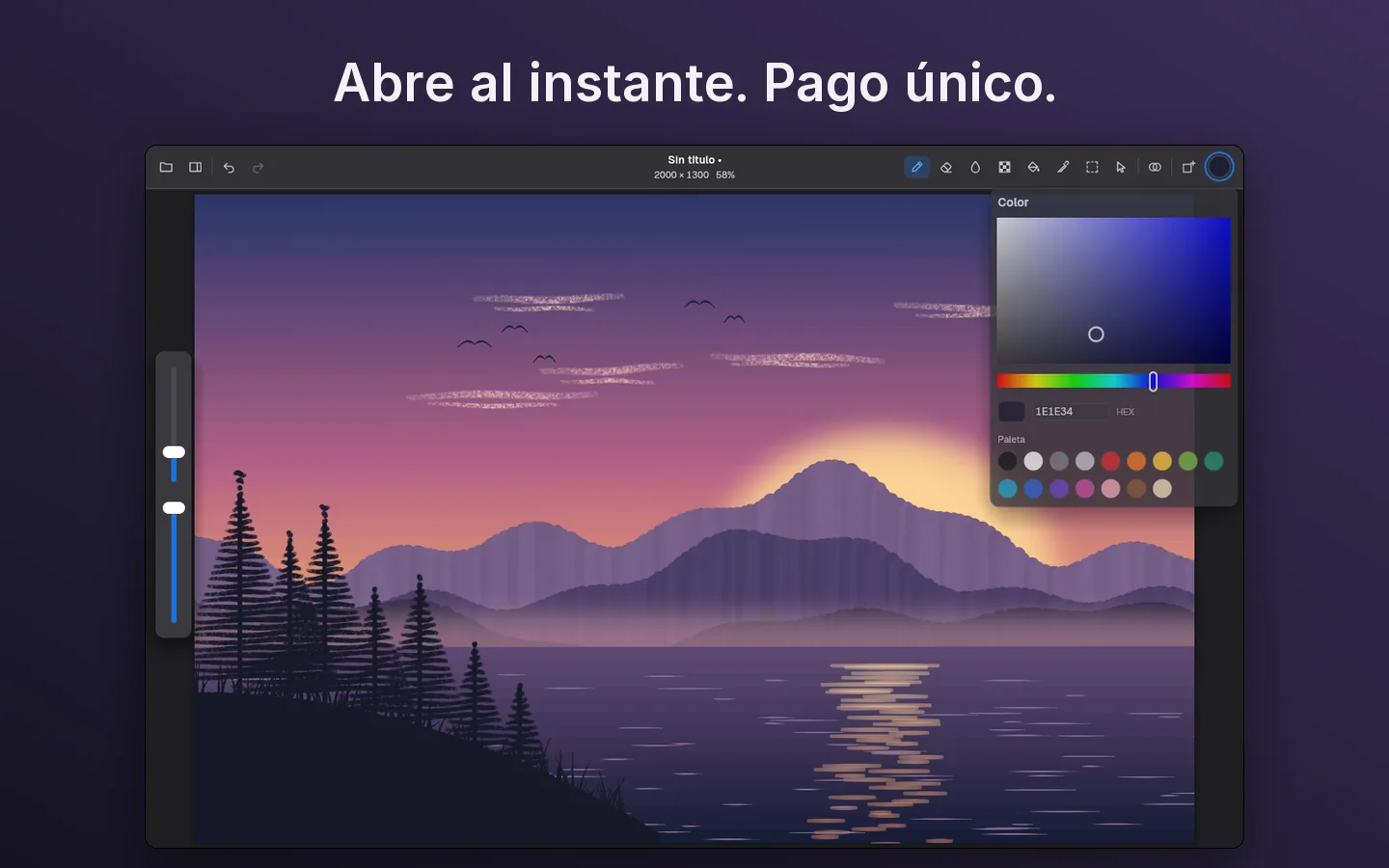Select the Eraser tool

click(x=946, y=167)
